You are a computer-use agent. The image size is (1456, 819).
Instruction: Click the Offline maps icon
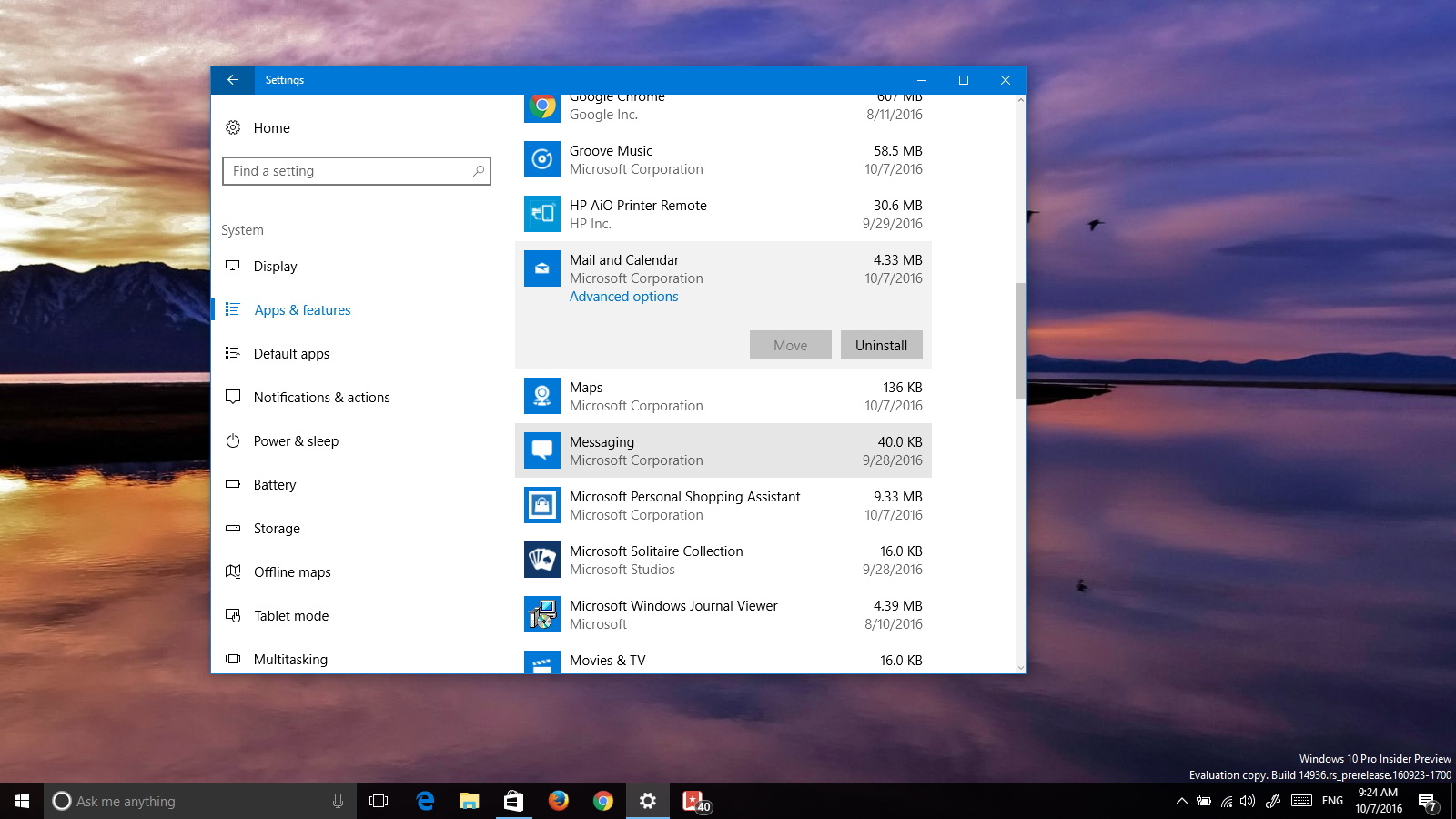(x=233, y=571)
